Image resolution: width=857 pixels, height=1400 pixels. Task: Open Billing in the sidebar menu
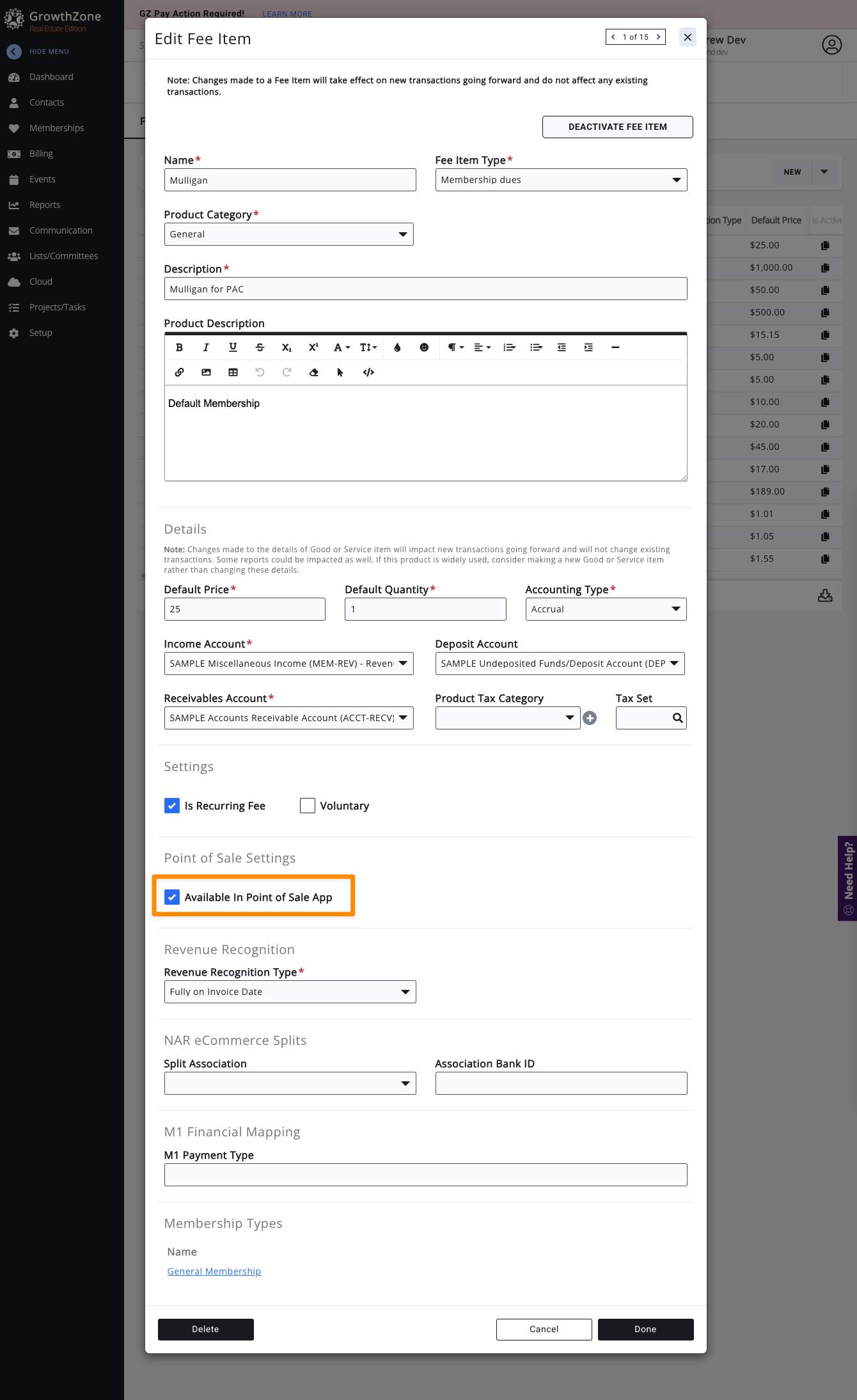tap(41, 154)
